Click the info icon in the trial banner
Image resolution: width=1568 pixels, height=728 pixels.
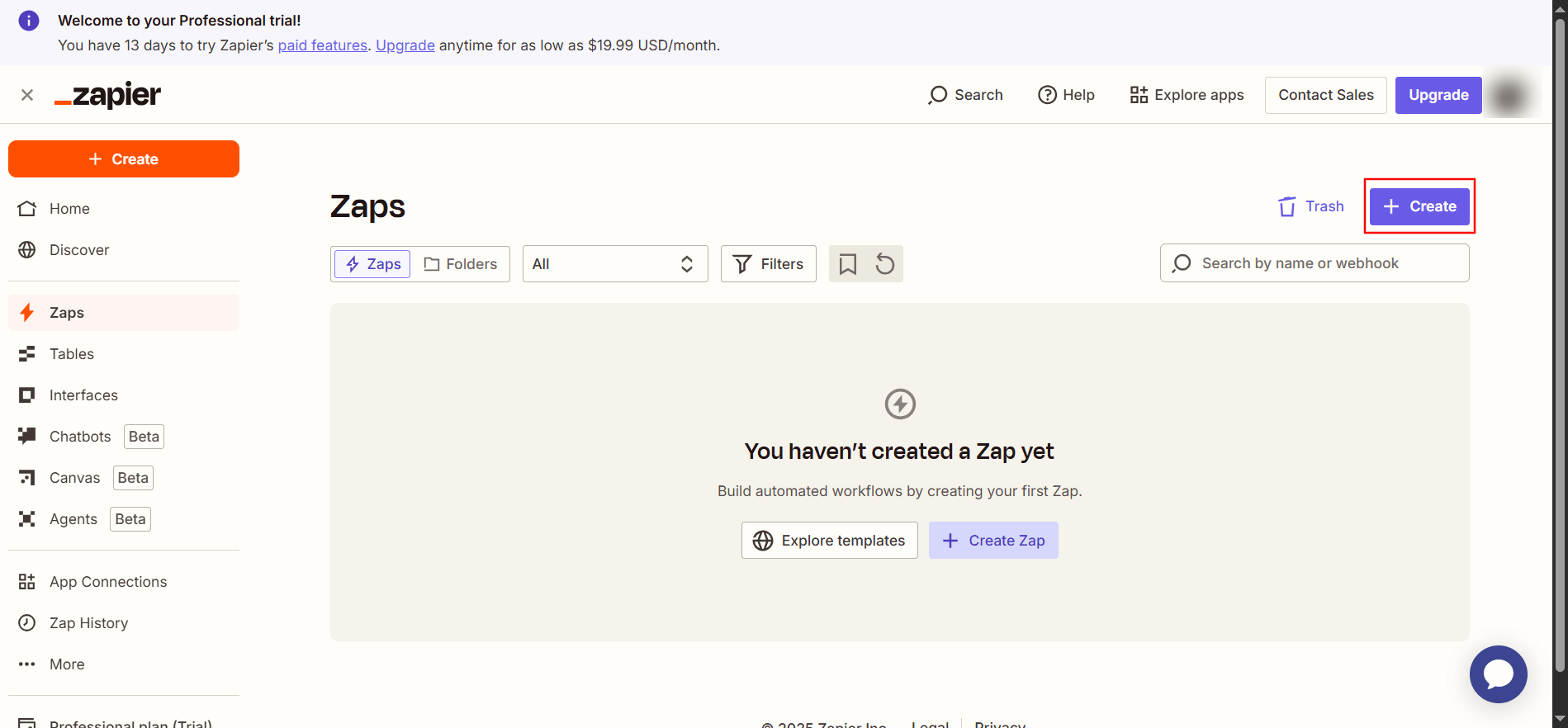[29, 21]
